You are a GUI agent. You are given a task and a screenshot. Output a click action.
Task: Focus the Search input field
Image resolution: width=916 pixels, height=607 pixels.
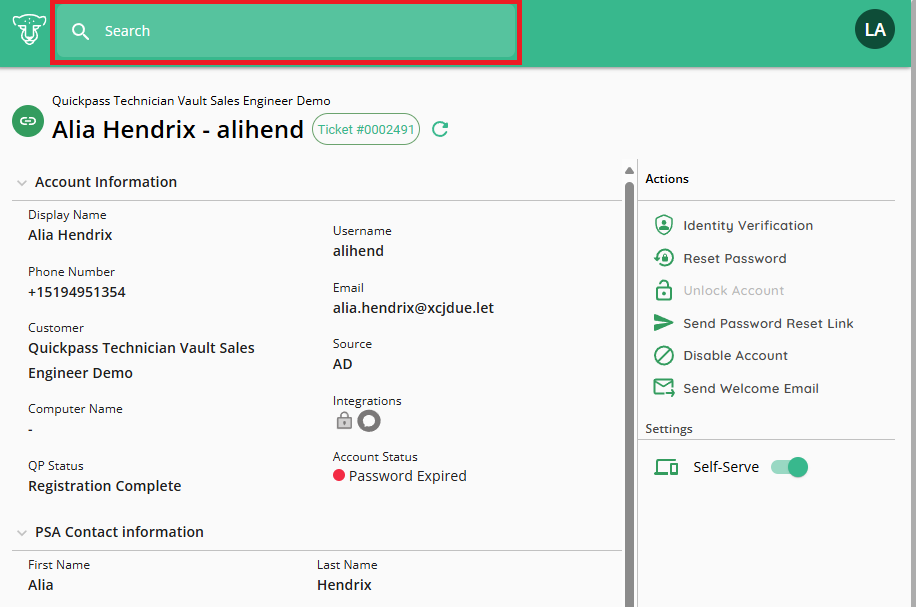[286, 31]
